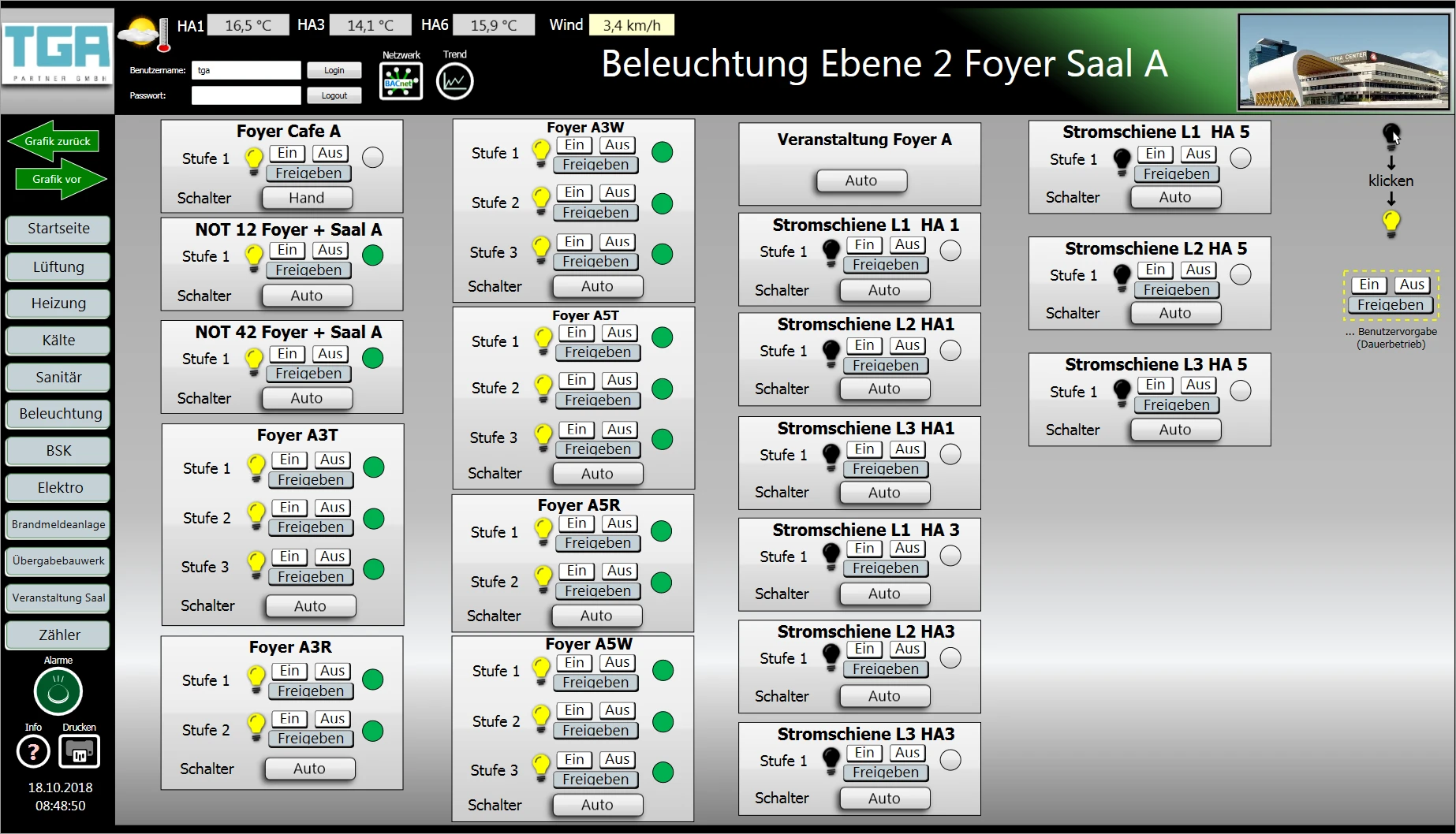Viewport: 1456px width, 834px height.
Task: Open the Trend chart icon
Action: 454,81
